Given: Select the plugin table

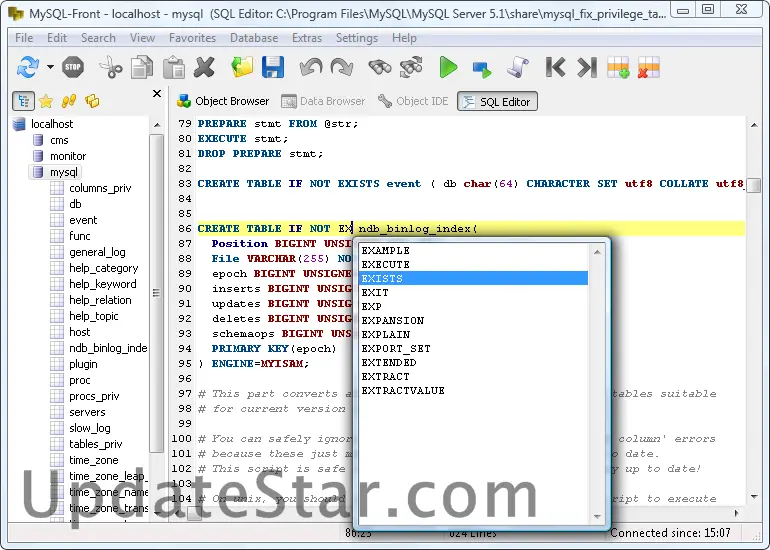Looking at the screenshot, I should 83,364.
